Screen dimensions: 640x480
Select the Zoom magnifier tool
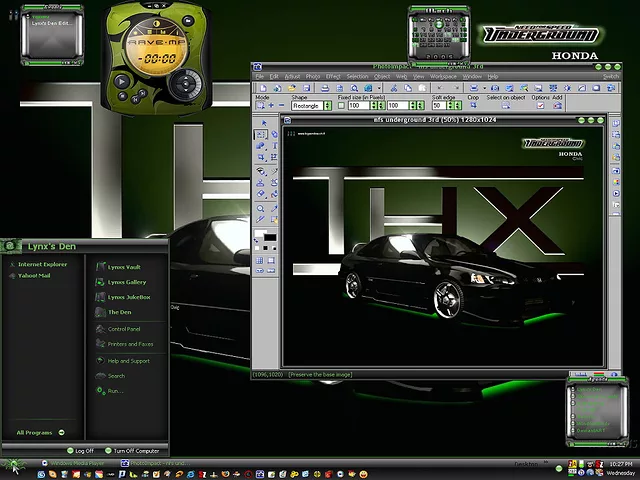[260, 209]
